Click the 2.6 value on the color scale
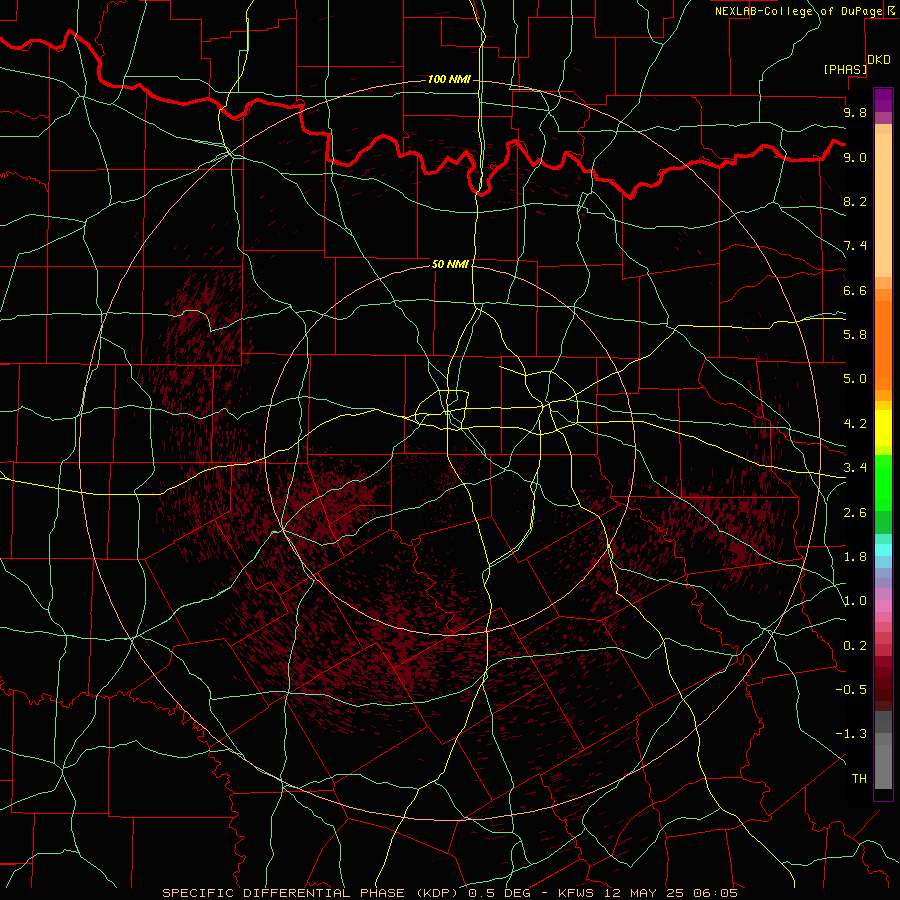This screenshot has height=900, width=900. pos(855,513)
